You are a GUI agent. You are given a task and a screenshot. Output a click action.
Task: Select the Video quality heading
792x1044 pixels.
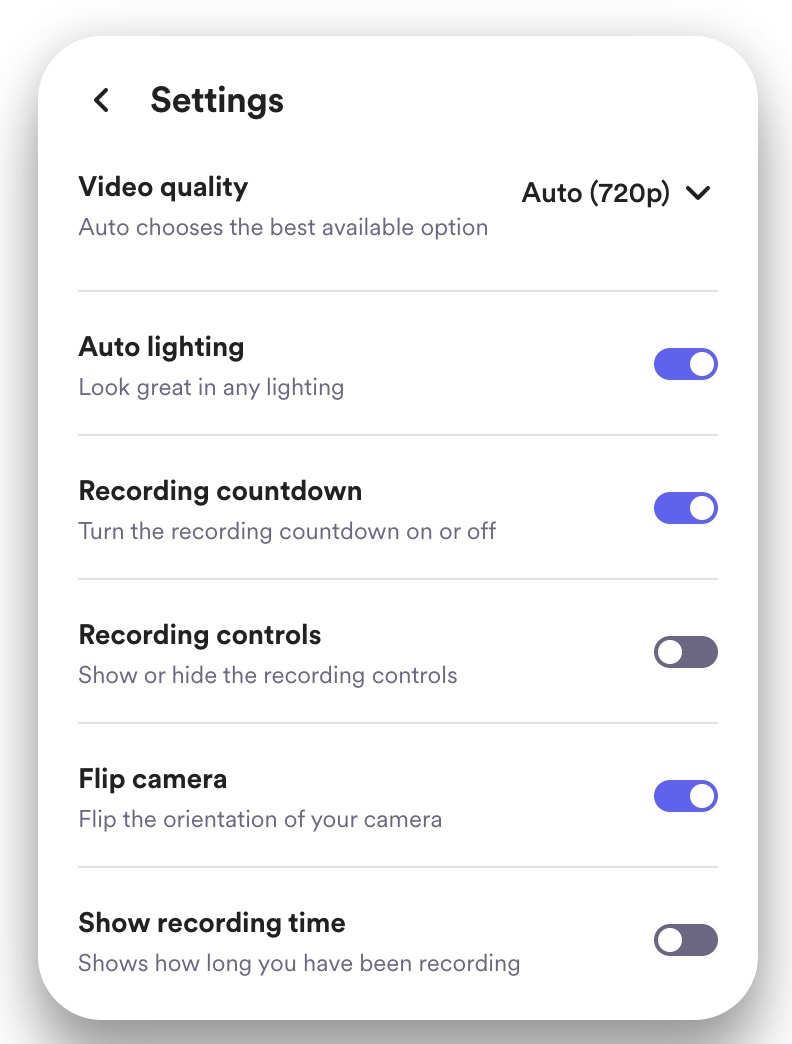click(x=163, y=187)
